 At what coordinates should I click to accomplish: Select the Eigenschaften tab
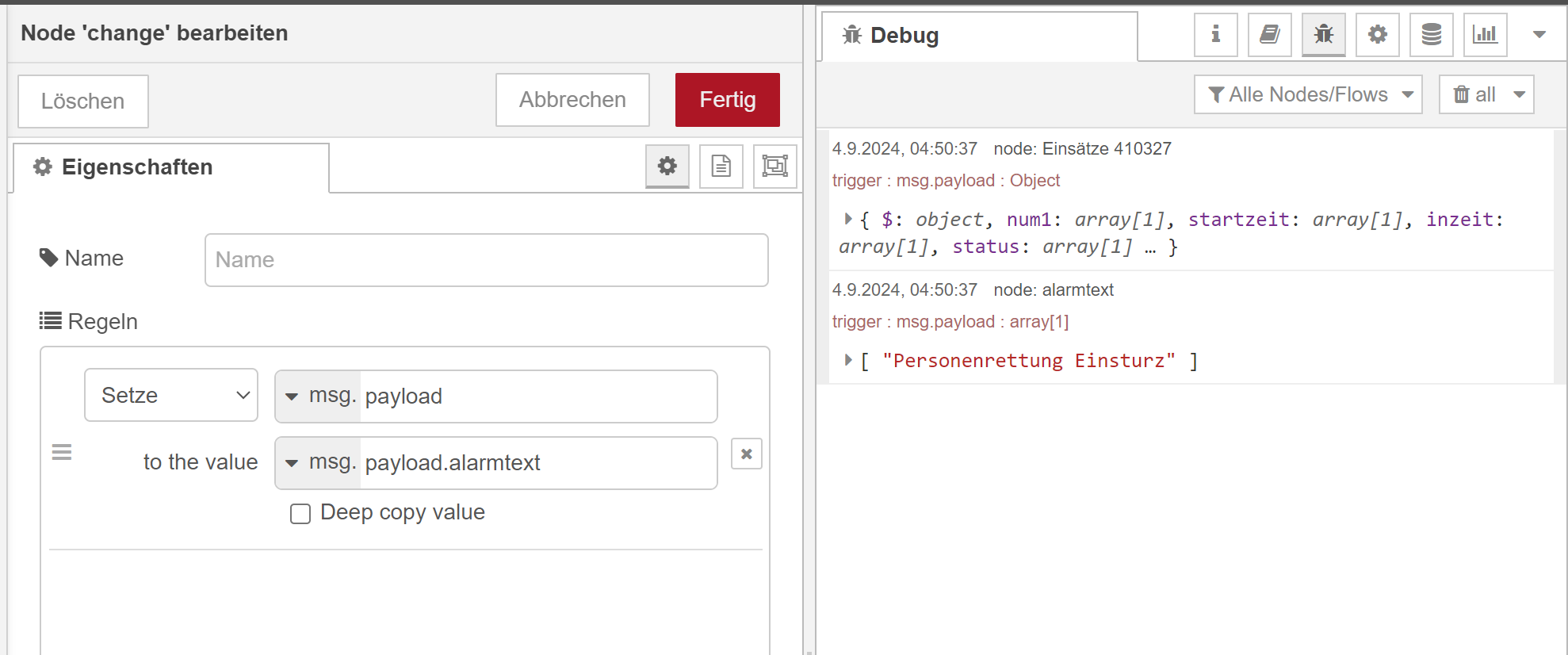(x=171, y=167)
